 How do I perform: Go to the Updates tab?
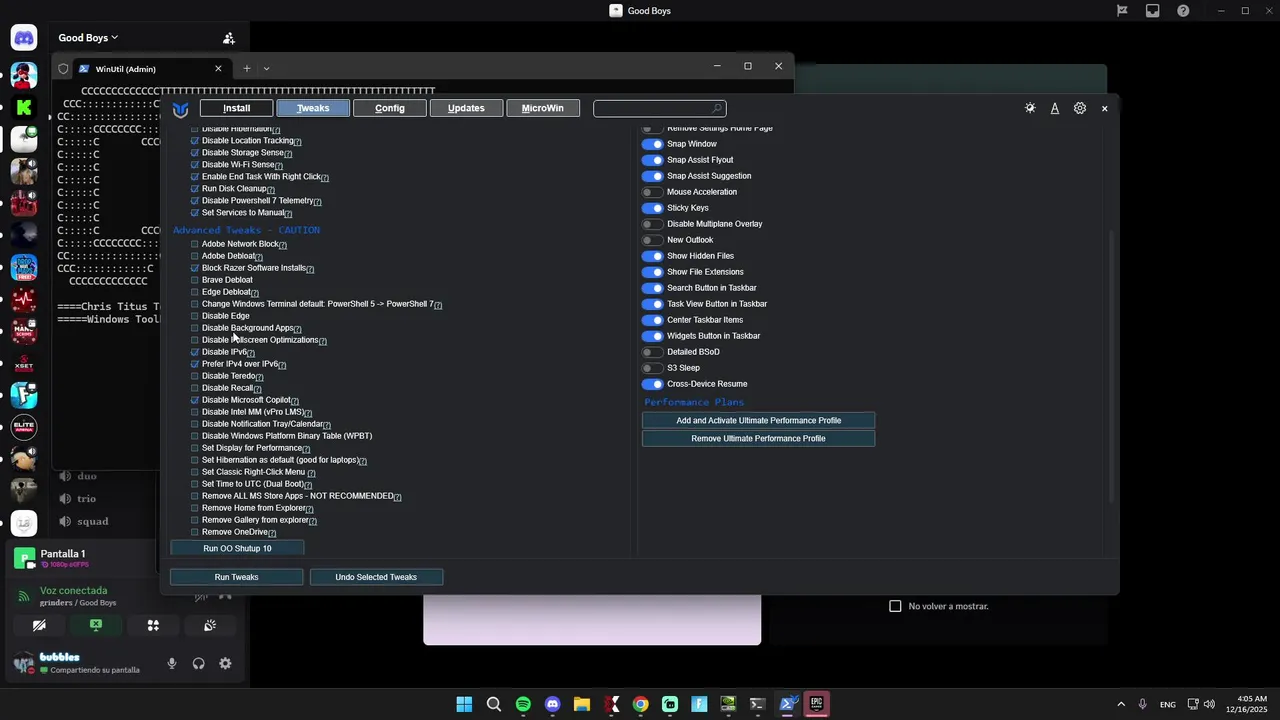click(x=466, y=108)
